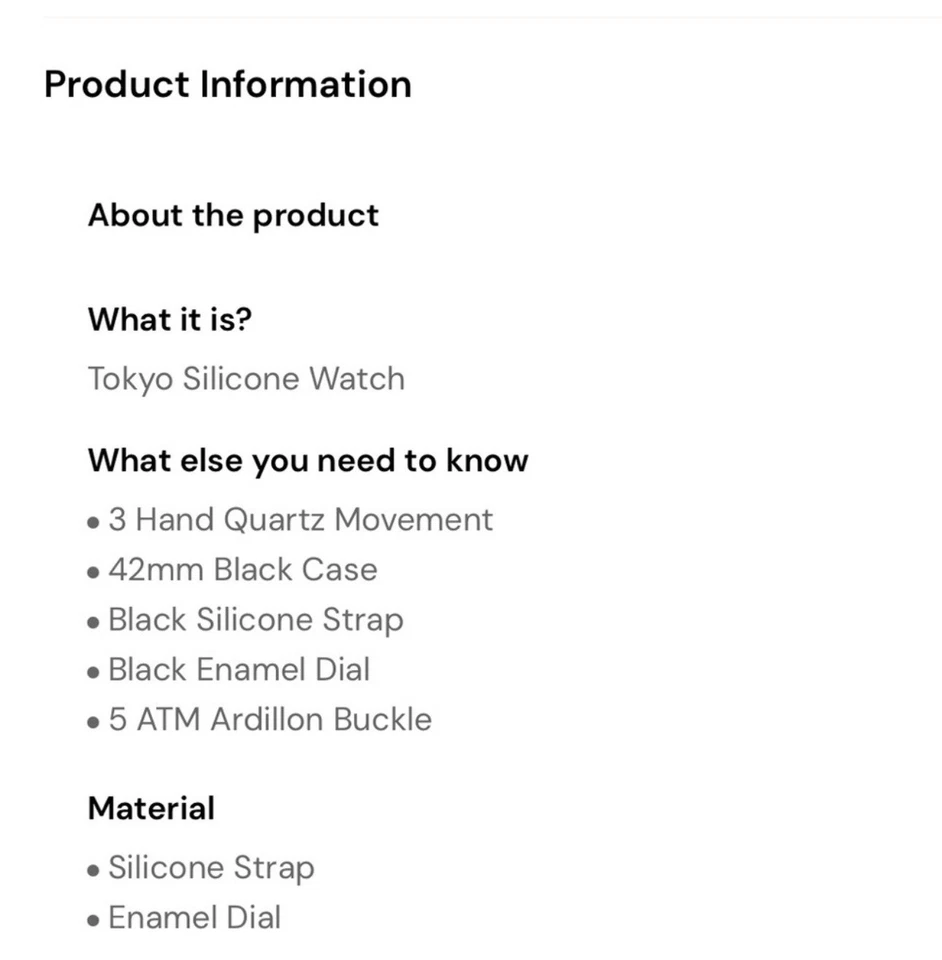Click the bullet before 3 Hand Quartz Movement
The height and width of the screenshot is (960, 942).
click(93, 522)
